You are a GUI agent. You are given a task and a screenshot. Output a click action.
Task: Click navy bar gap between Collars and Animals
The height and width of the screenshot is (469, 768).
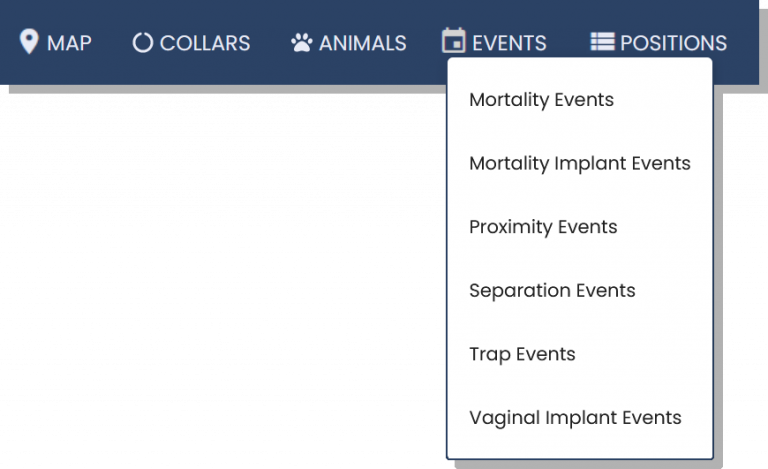[x=270, y=43]
